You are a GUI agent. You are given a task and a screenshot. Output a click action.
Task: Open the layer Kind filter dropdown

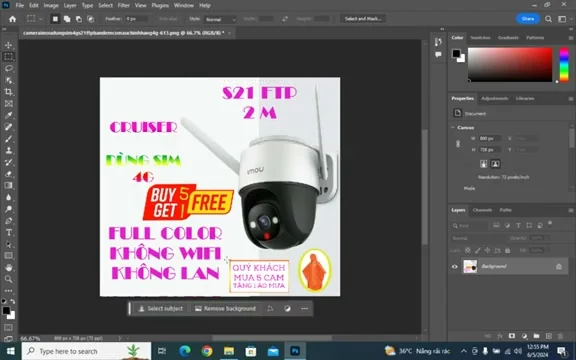[x=469, y=226]
